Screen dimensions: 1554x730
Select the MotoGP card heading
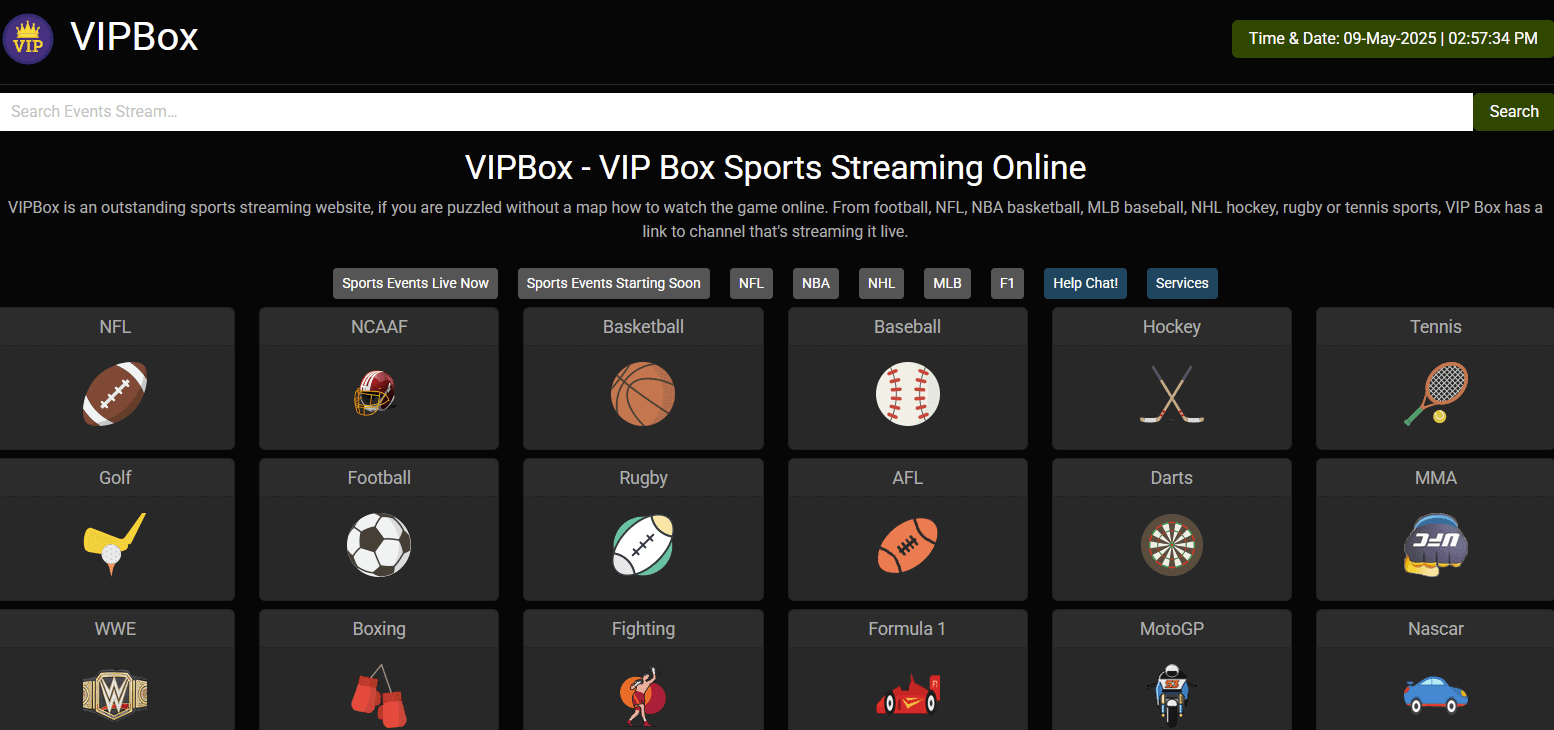click(x=1172, y=629)
